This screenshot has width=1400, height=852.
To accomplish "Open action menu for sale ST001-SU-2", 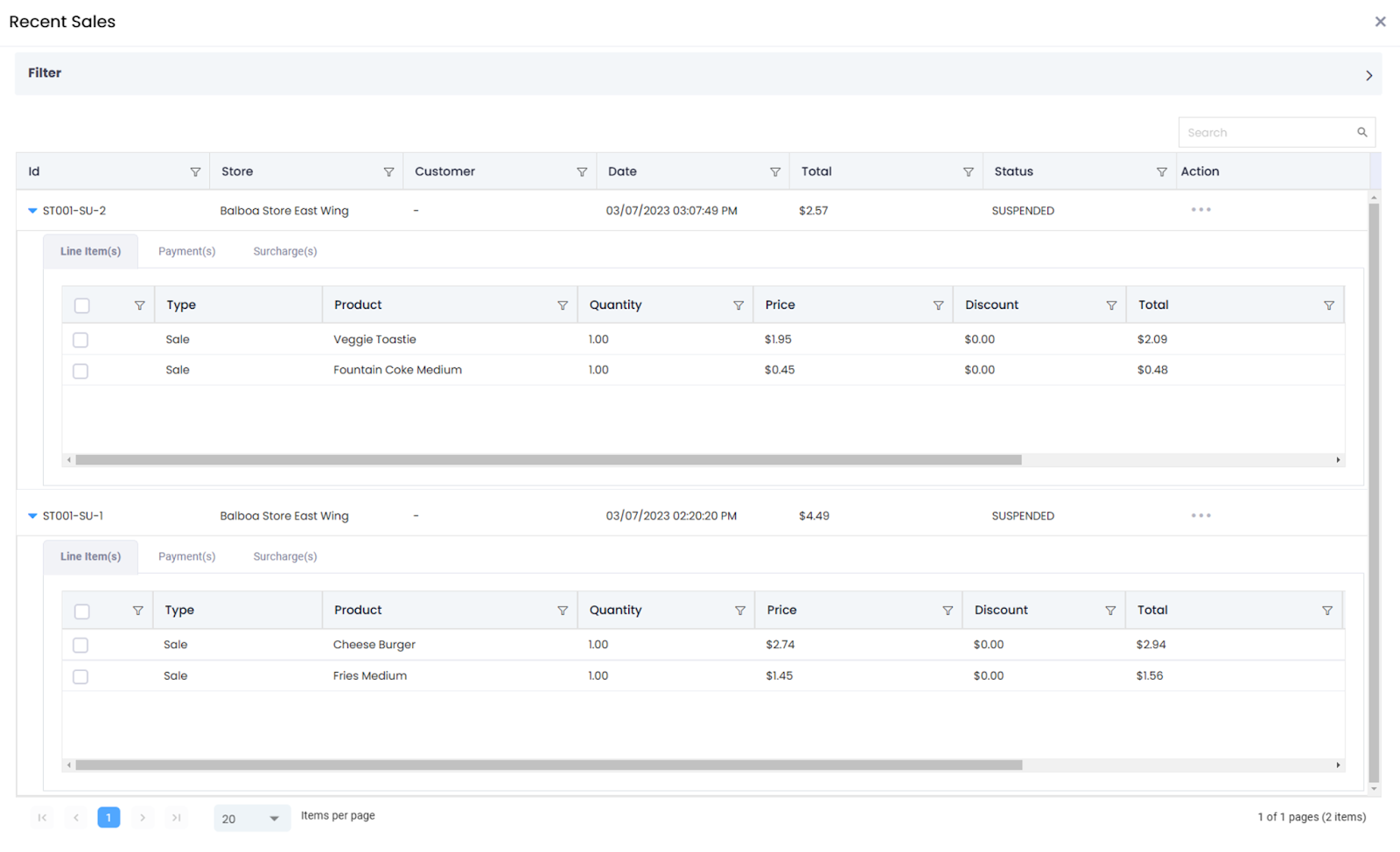I will [x=1200, y=210].
